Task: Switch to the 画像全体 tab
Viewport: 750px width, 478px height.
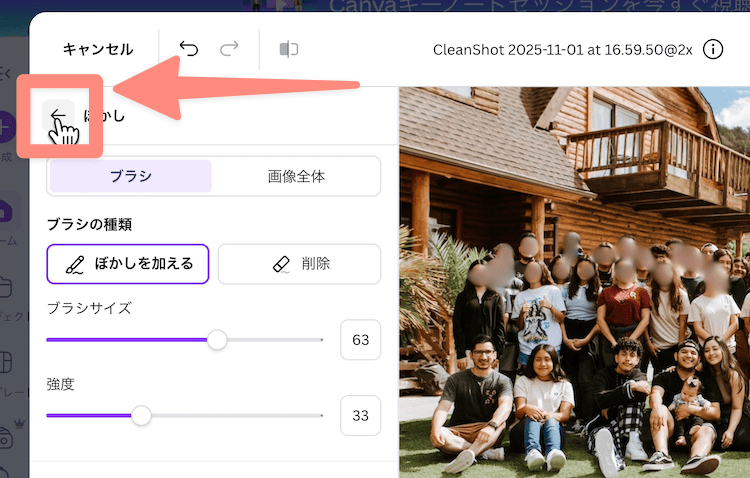Action: point(296,176)
